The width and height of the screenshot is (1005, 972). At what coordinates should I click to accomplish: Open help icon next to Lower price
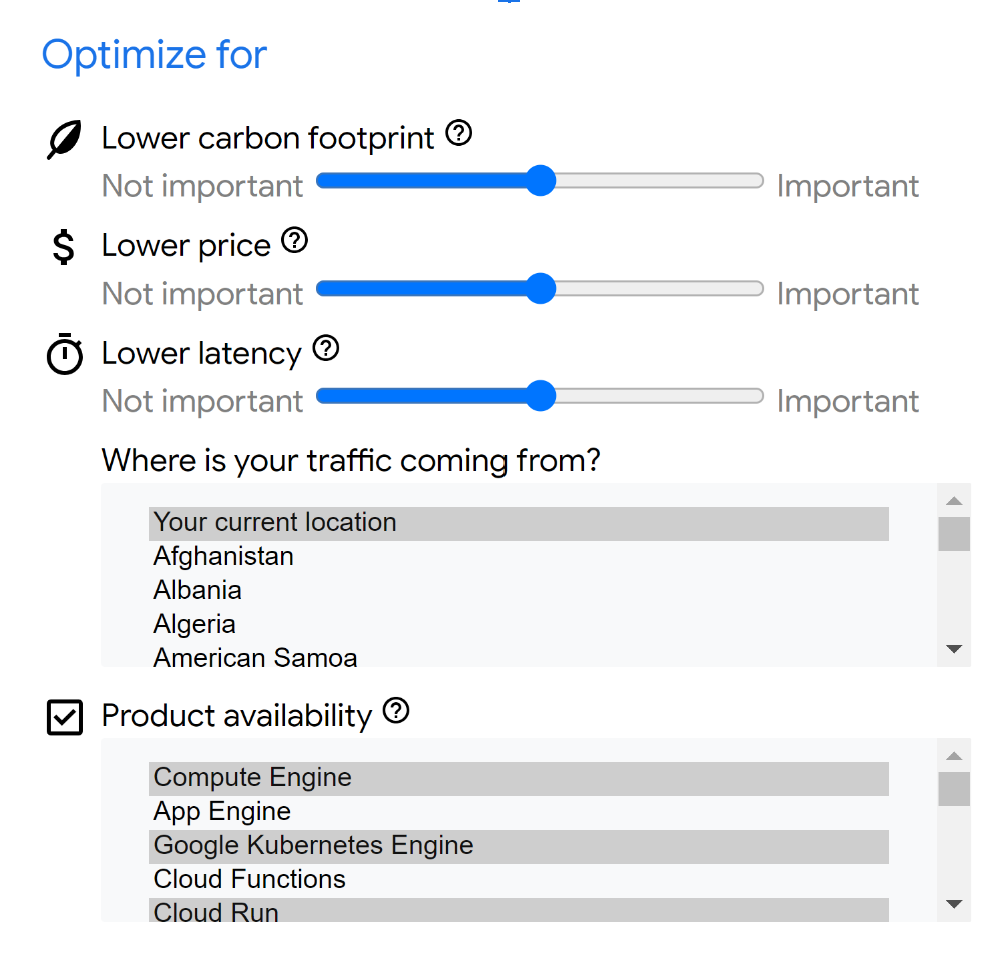coord(295,241)
